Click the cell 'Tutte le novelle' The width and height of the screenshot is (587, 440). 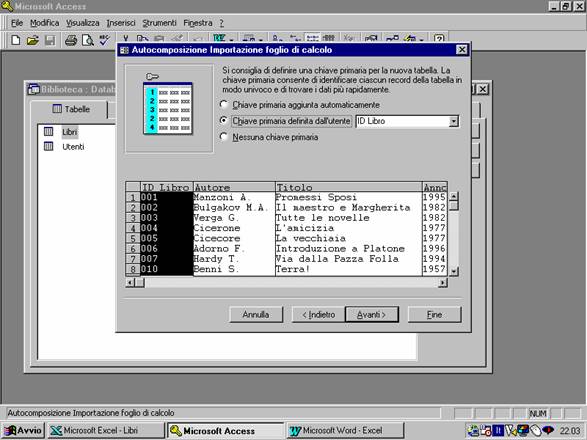point(349,218)
